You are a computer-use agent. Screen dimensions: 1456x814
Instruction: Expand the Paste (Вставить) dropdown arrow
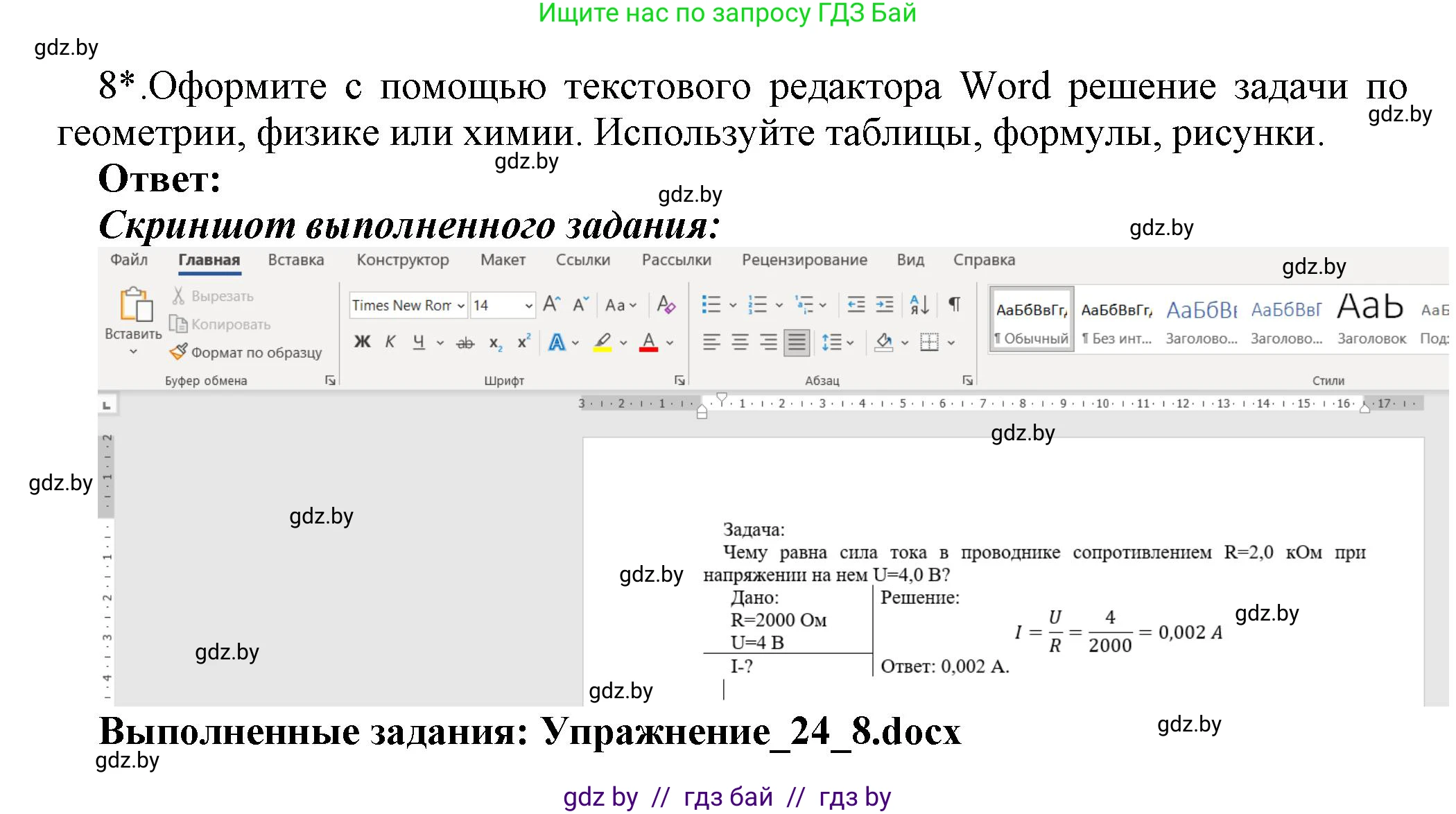point(133,352)
